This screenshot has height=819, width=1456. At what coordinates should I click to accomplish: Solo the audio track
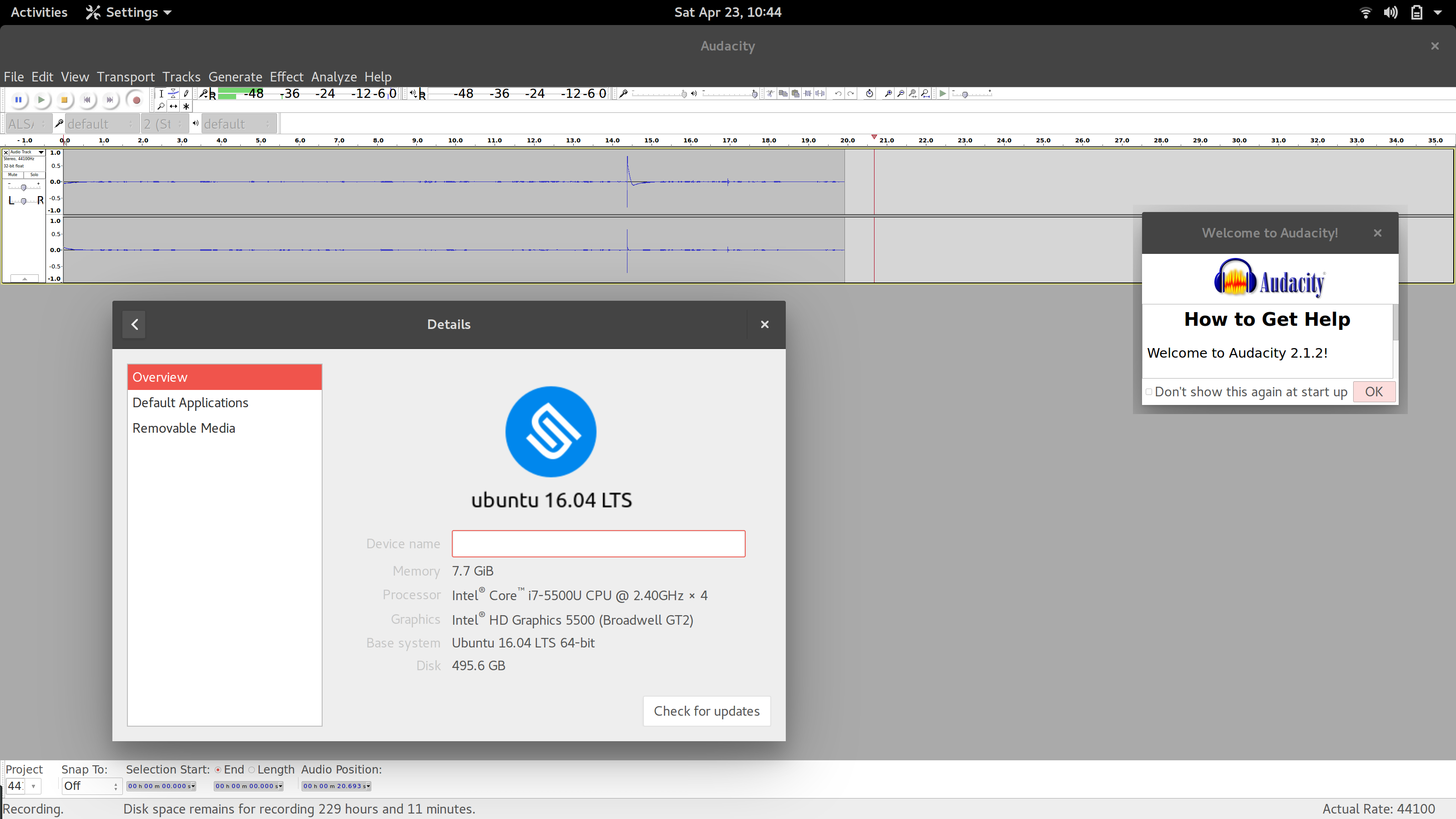(34, 175)
